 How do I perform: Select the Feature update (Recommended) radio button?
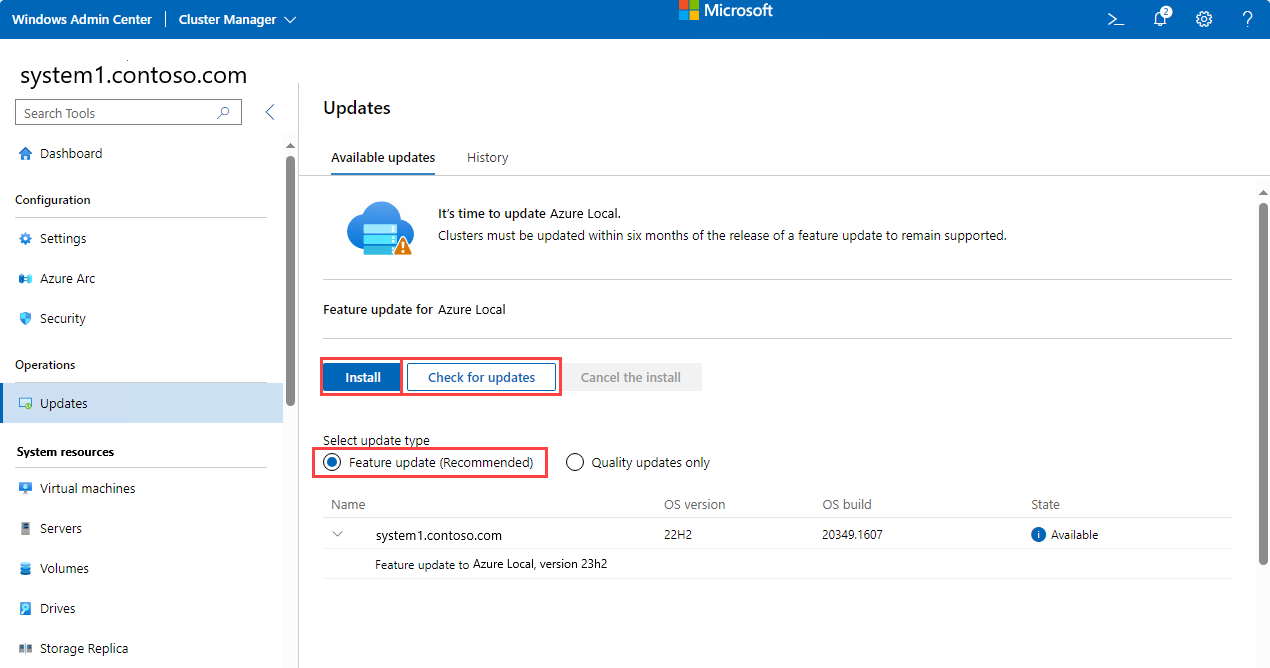pyautogui.click(x=331, y=462)
